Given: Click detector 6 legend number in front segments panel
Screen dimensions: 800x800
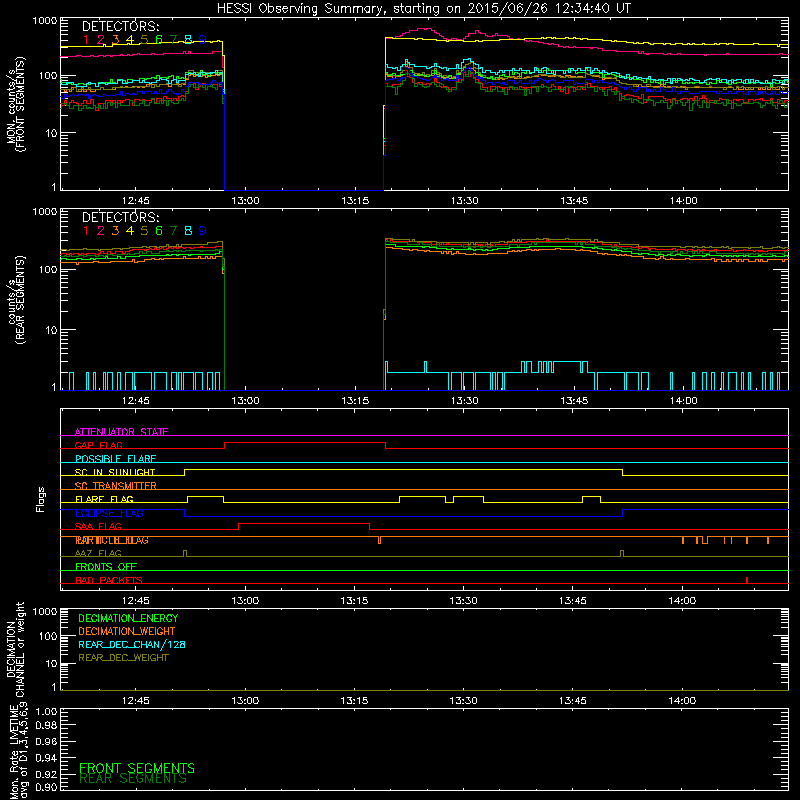Looking at the screenshot, I should coord(159,40).
